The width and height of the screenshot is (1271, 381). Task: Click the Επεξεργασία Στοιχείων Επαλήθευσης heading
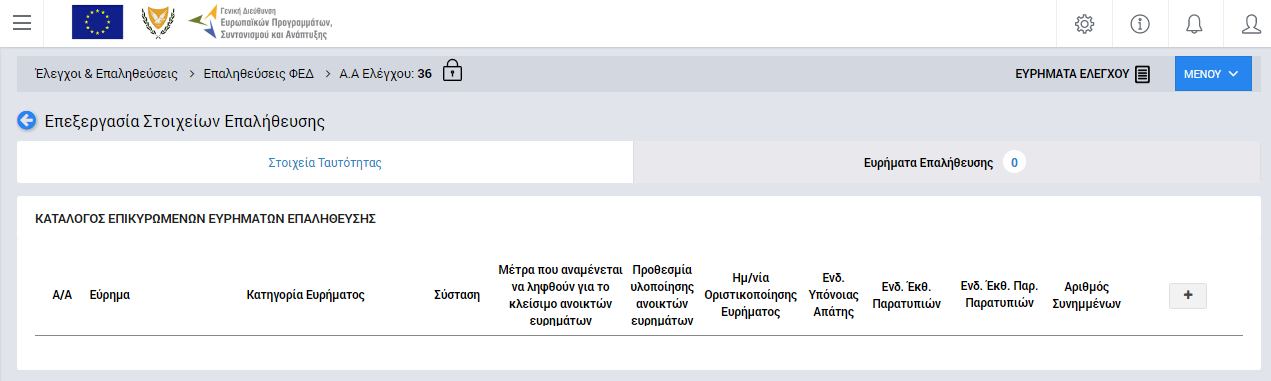tap(185, 122)
